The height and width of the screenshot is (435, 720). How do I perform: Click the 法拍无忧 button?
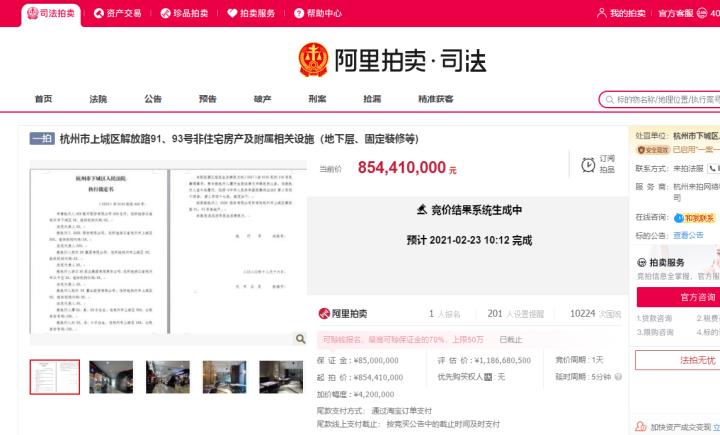[x=678, y=360]
